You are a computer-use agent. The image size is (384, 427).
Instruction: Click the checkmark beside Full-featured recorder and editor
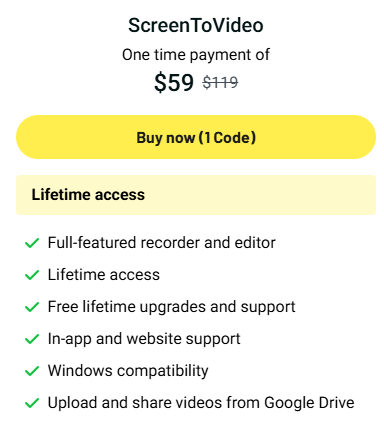tap(32, 243)
